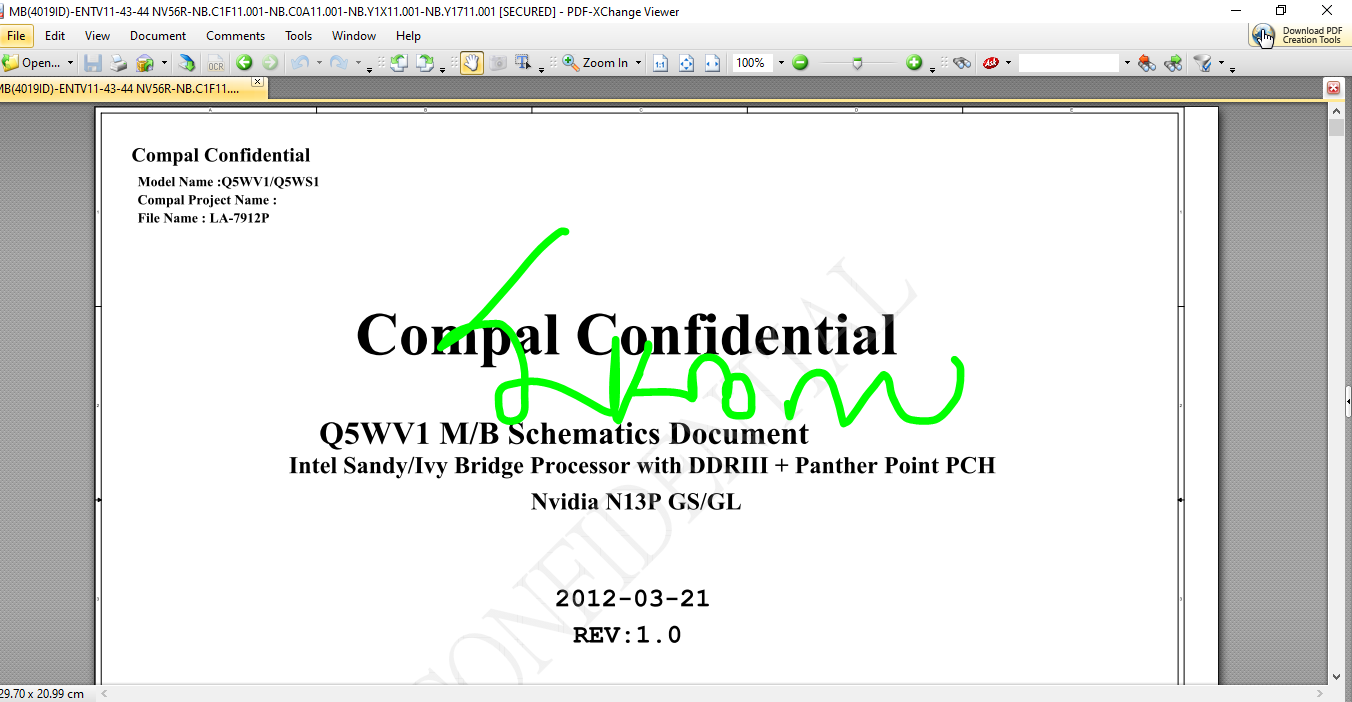Click Download PDF Creation Tools button
The height and width of the screenshot is (702, 1352).
tap(1298, 35)
